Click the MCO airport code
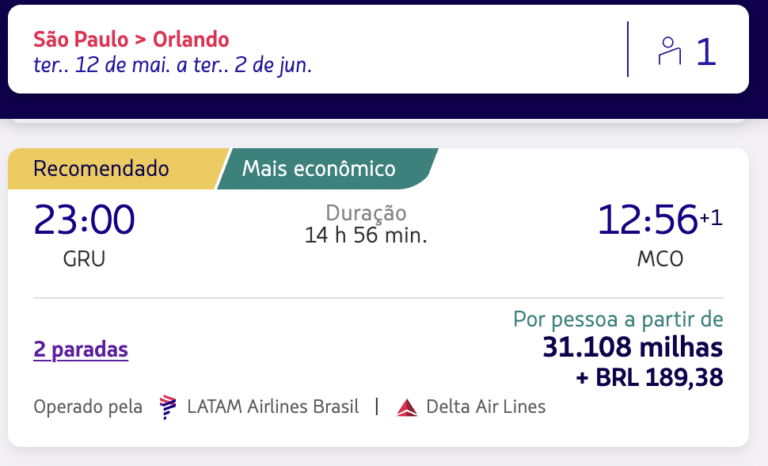 [x=660, y=259]
